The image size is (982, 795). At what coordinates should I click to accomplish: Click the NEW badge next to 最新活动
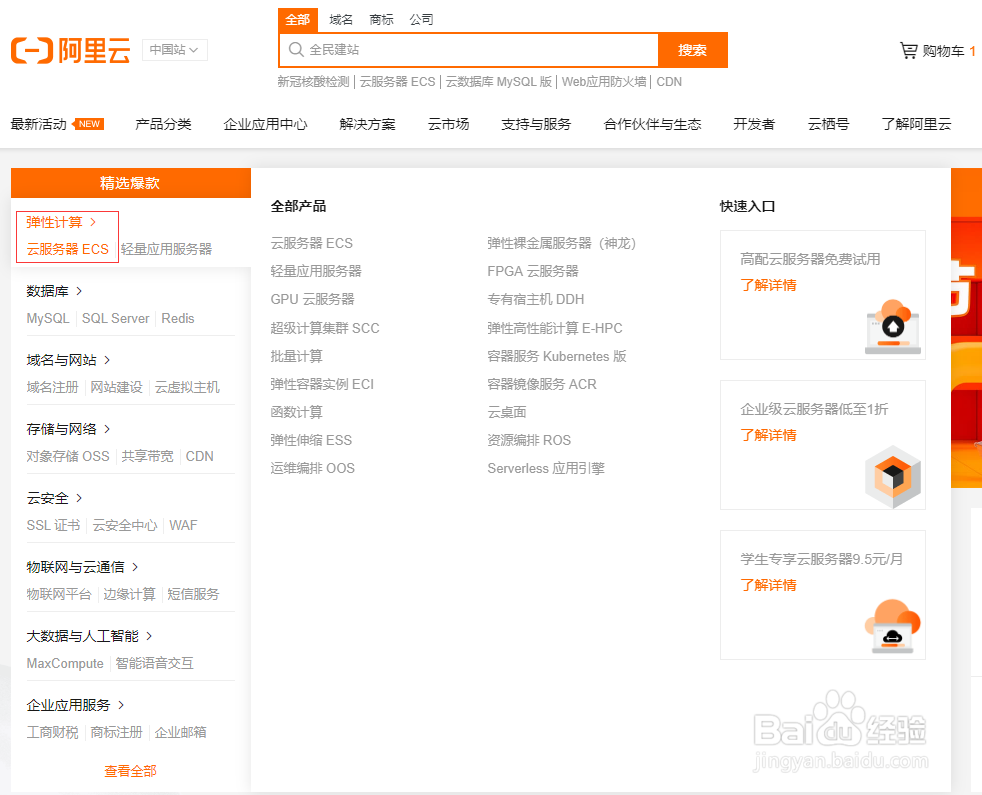89,124
